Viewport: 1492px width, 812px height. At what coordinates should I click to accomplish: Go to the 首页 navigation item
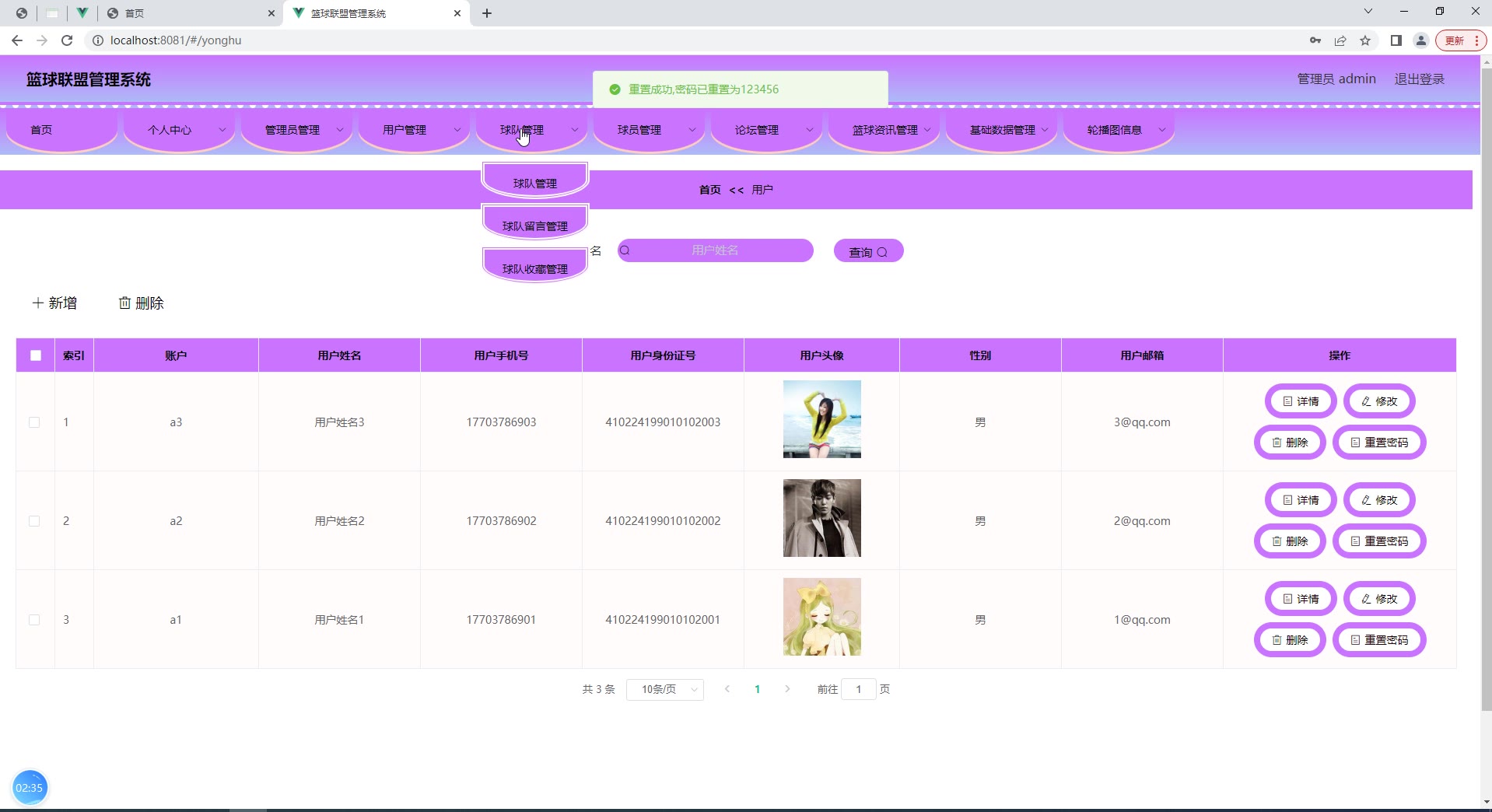tap(61, 130)
